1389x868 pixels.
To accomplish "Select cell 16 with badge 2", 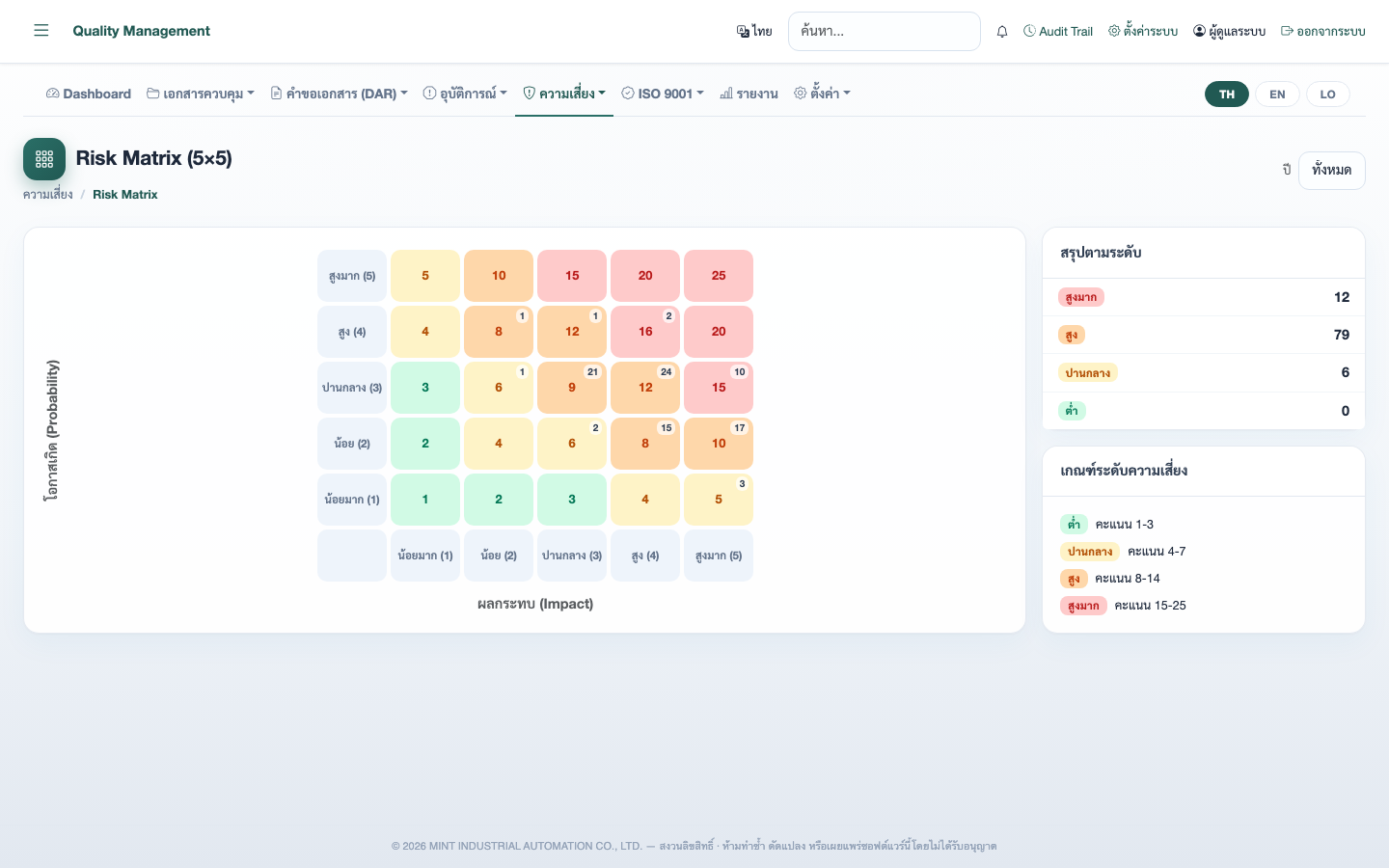I will [645, 332].
